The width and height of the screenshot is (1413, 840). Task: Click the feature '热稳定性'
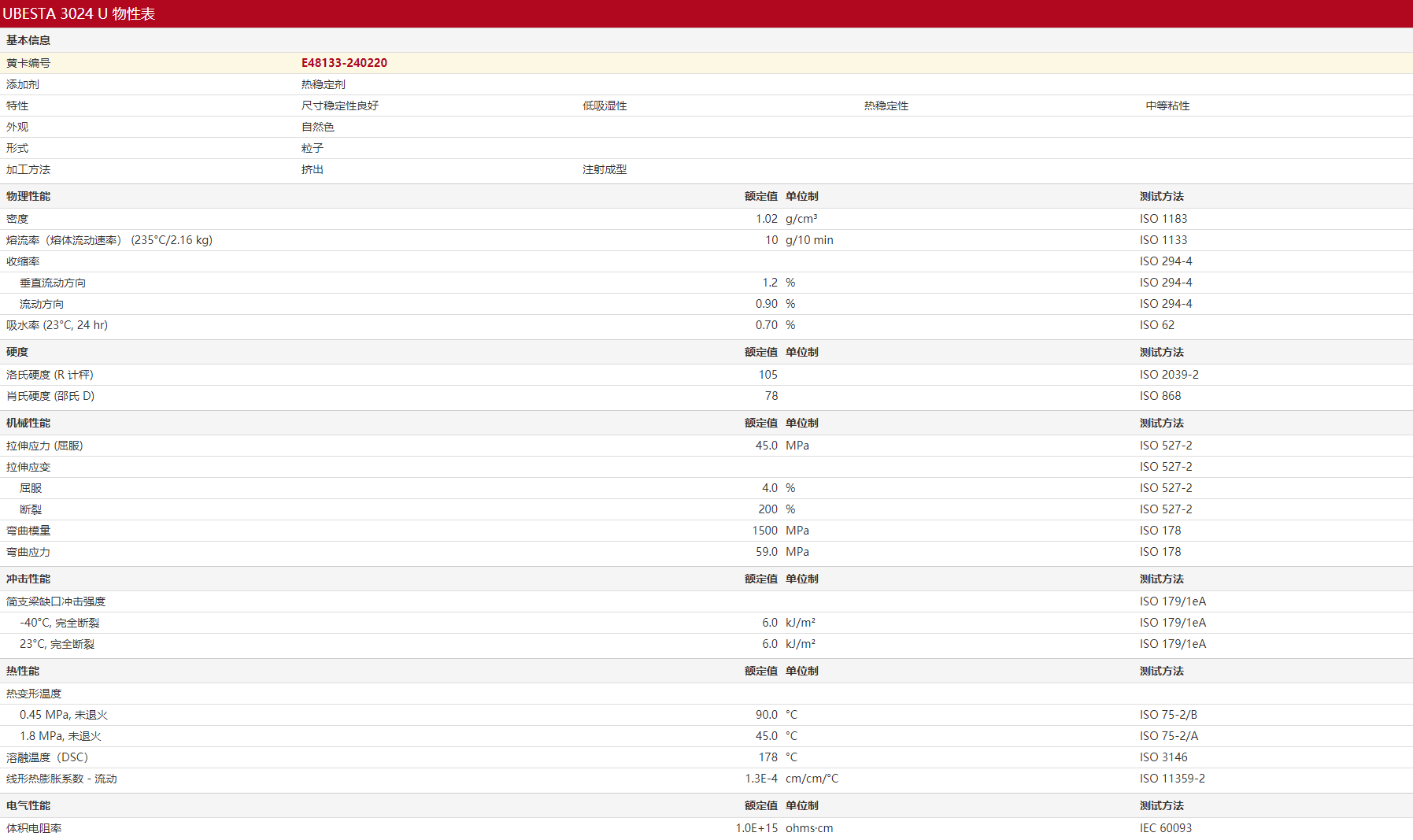coord(886,105)
